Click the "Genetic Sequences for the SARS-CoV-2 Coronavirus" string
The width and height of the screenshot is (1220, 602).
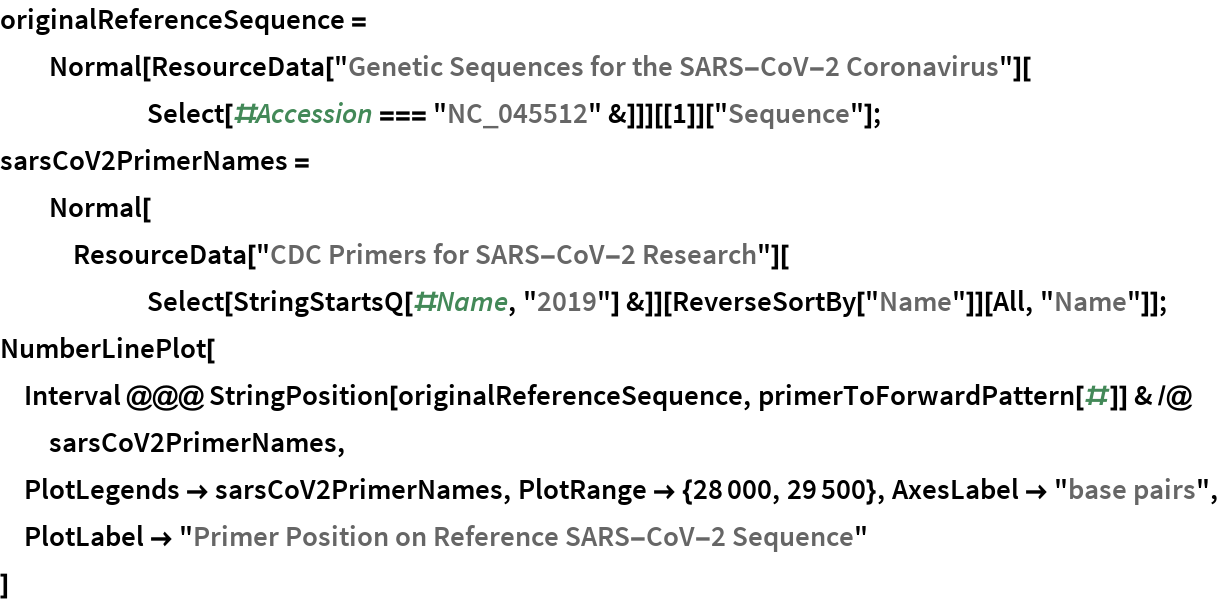(x=675, y=67)
